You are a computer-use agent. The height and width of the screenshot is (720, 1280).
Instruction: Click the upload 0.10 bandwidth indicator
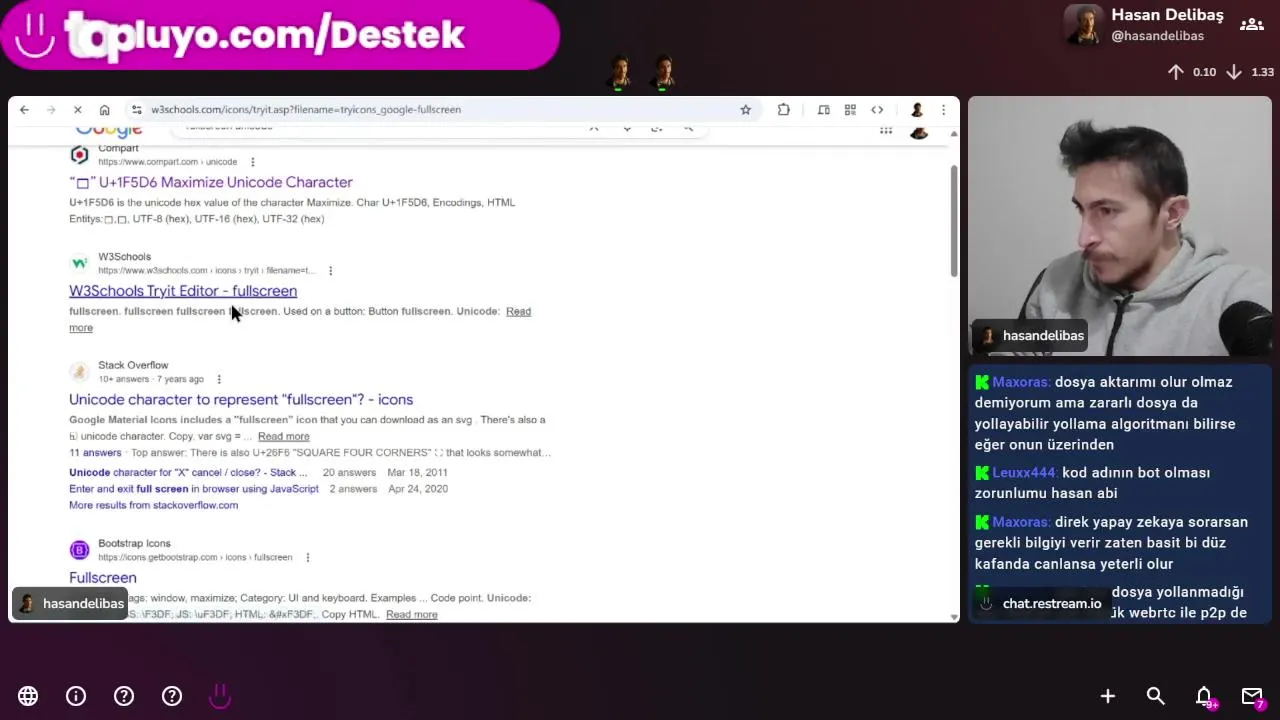click(1192, 72)
